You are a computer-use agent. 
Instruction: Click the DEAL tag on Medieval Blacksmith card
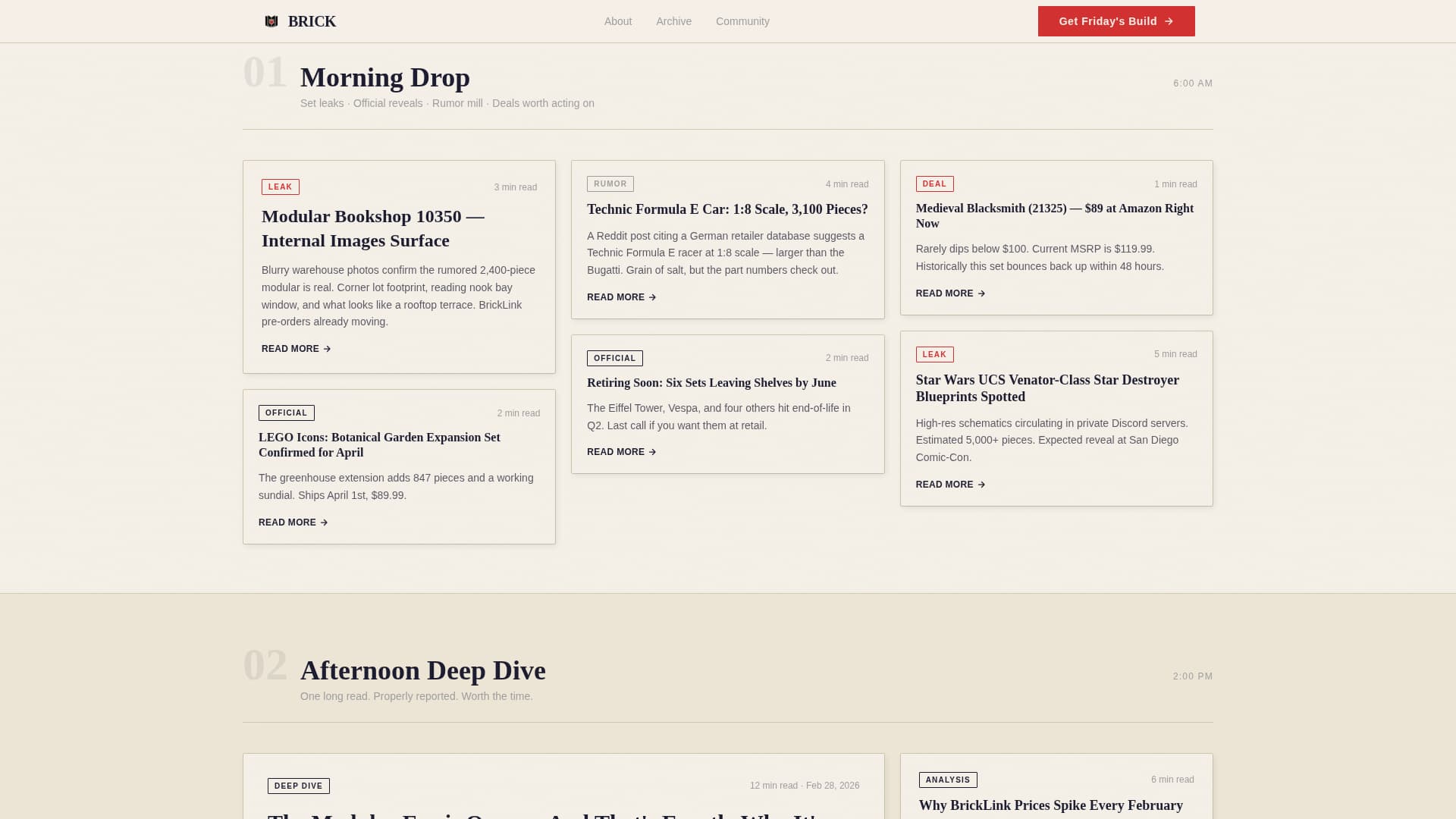point(934,184)
